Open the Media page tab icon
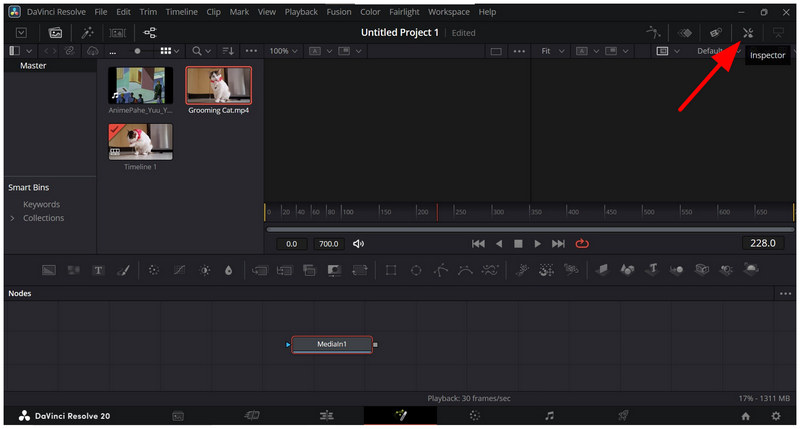Image resolution: width=800 pixels, height=429 pixels. [178, 416]
